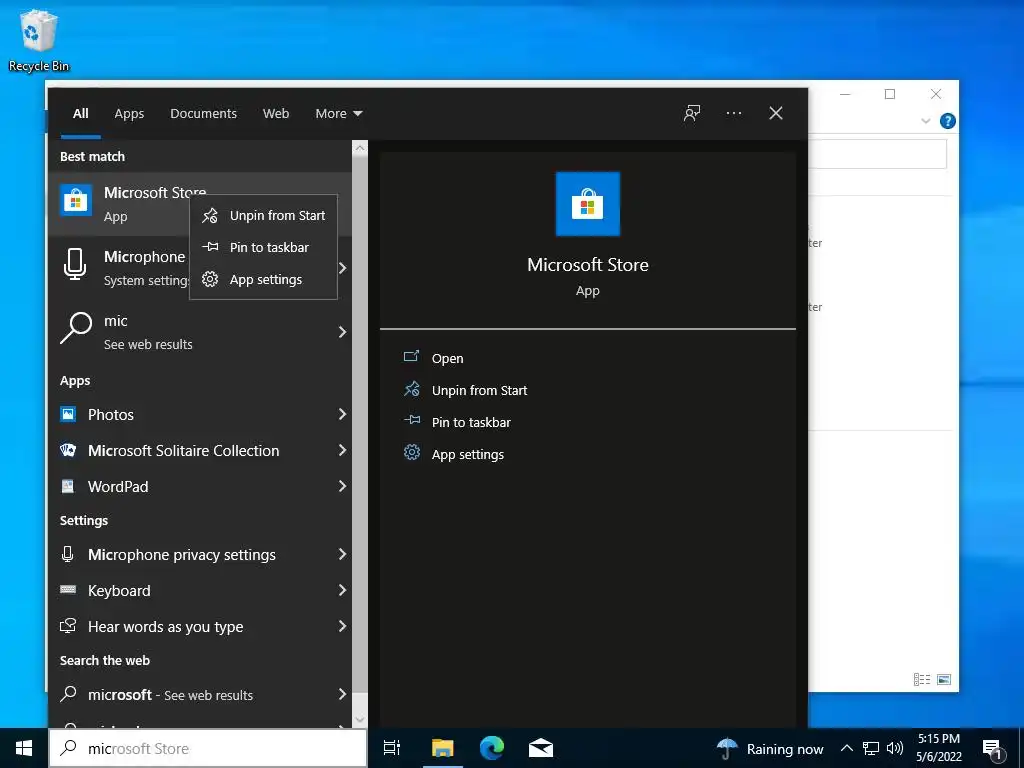Expand the WordPad result chevron

click(x=342, y=486)
